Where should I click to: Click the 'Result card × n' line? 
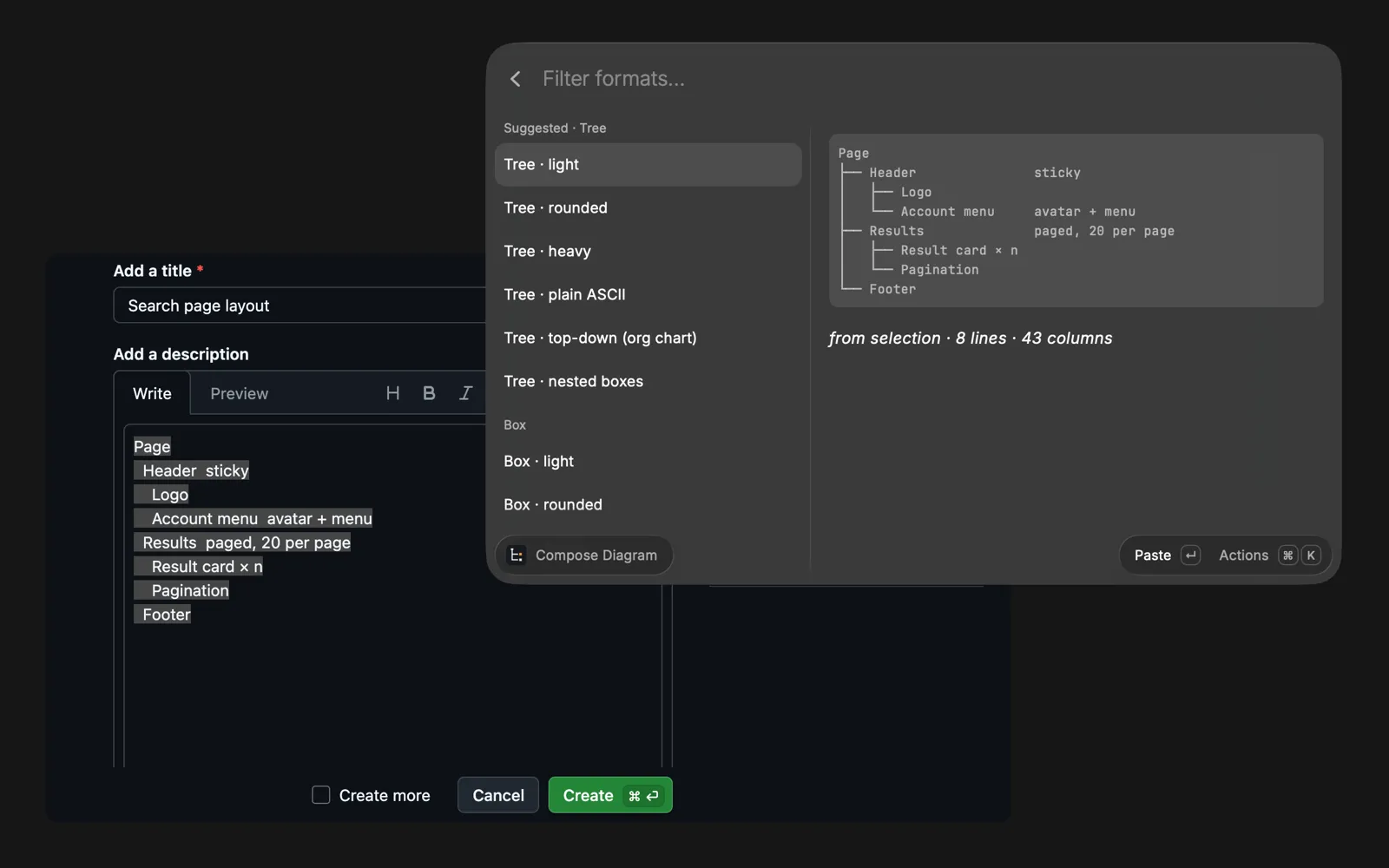point(198,567)
